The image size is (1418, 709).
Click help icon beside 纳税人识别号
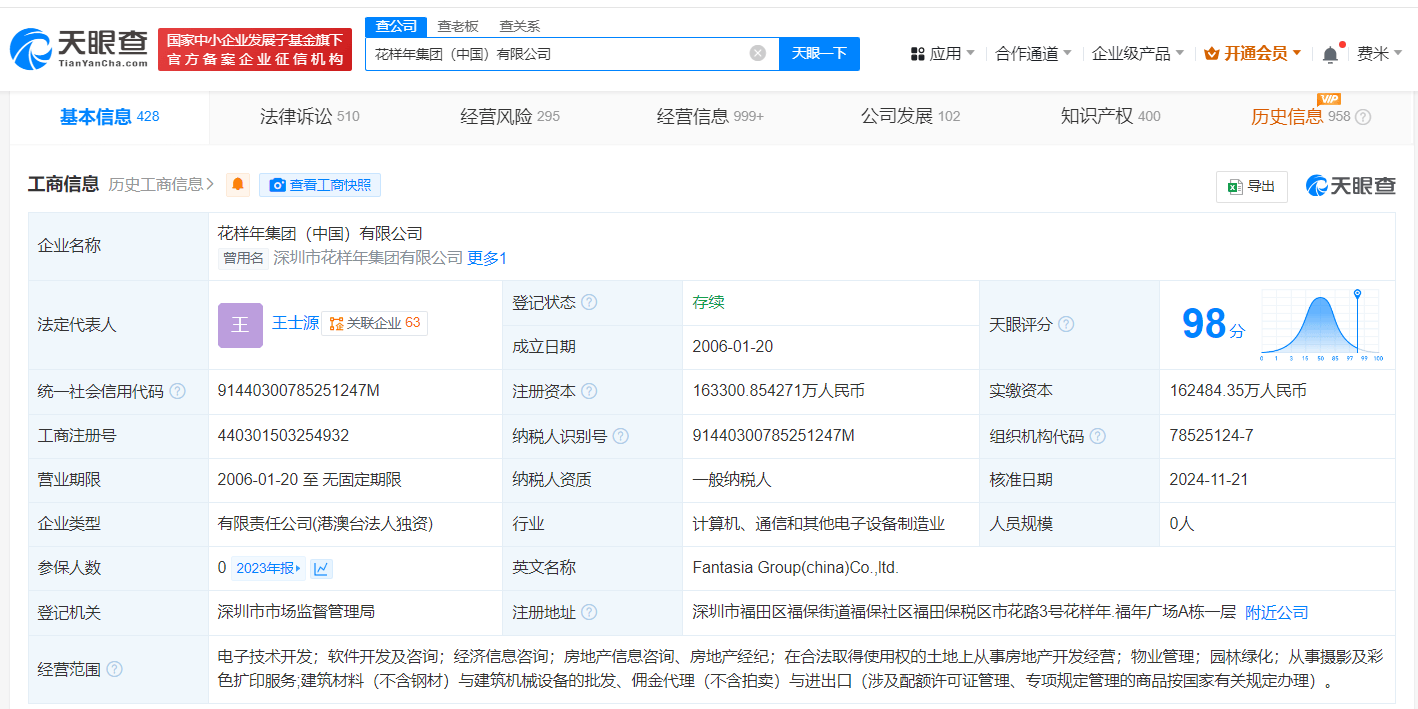[x=621, y=436]
